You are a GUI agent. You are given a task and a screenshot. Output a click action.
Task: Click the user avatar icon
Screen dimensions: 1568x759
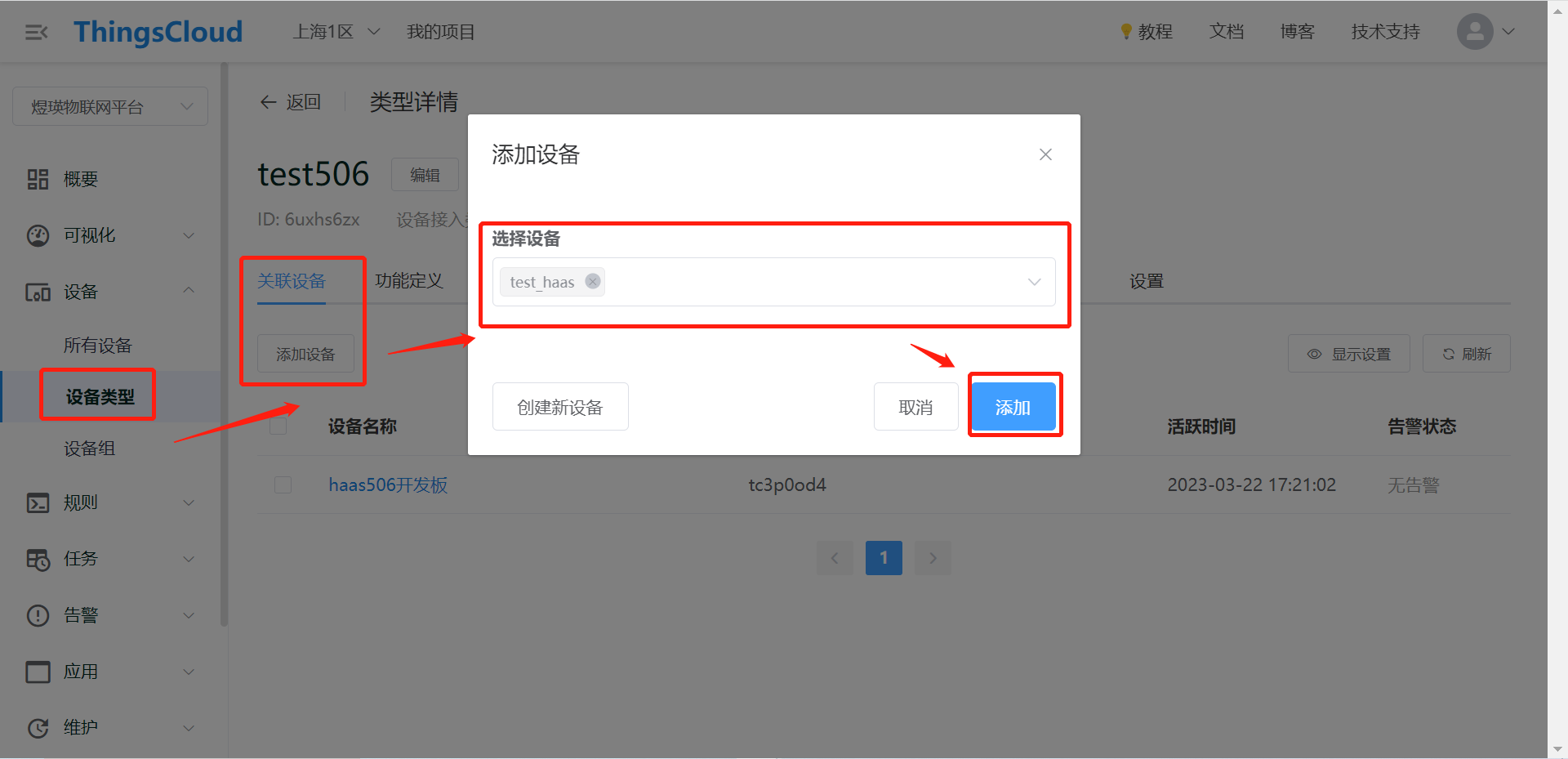click(1475, 32)
